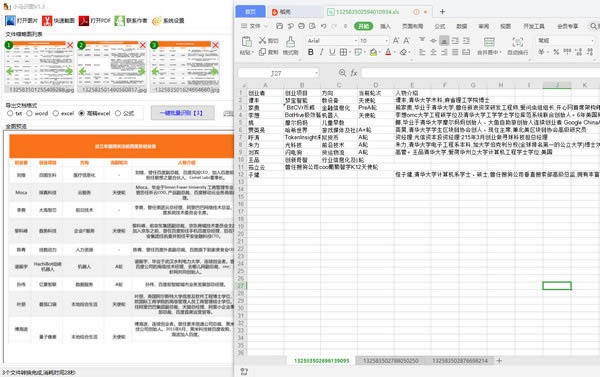Choose the txt export format

10,113
